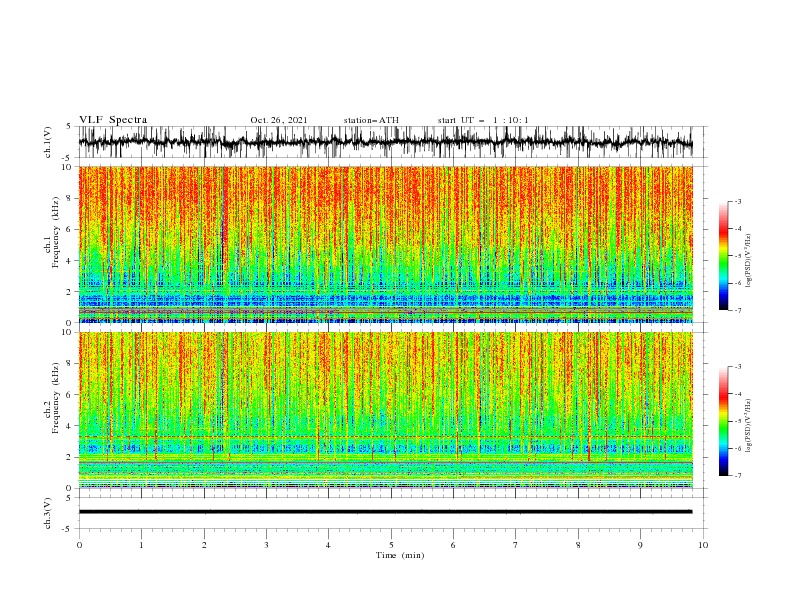Click the "4" frequency tick of ch.2 spectrogram
This screenshot has height=612, width=792.
click(x=70, y=426)
